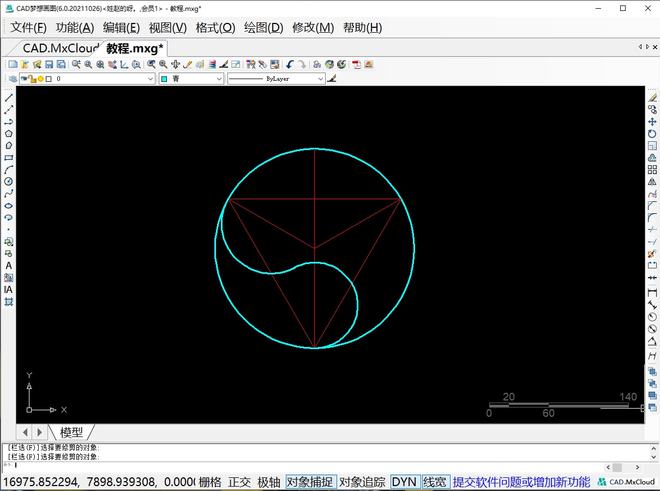Open the 文件(F) menu
This screenshot has width=660, height=491.
point(28,28)
